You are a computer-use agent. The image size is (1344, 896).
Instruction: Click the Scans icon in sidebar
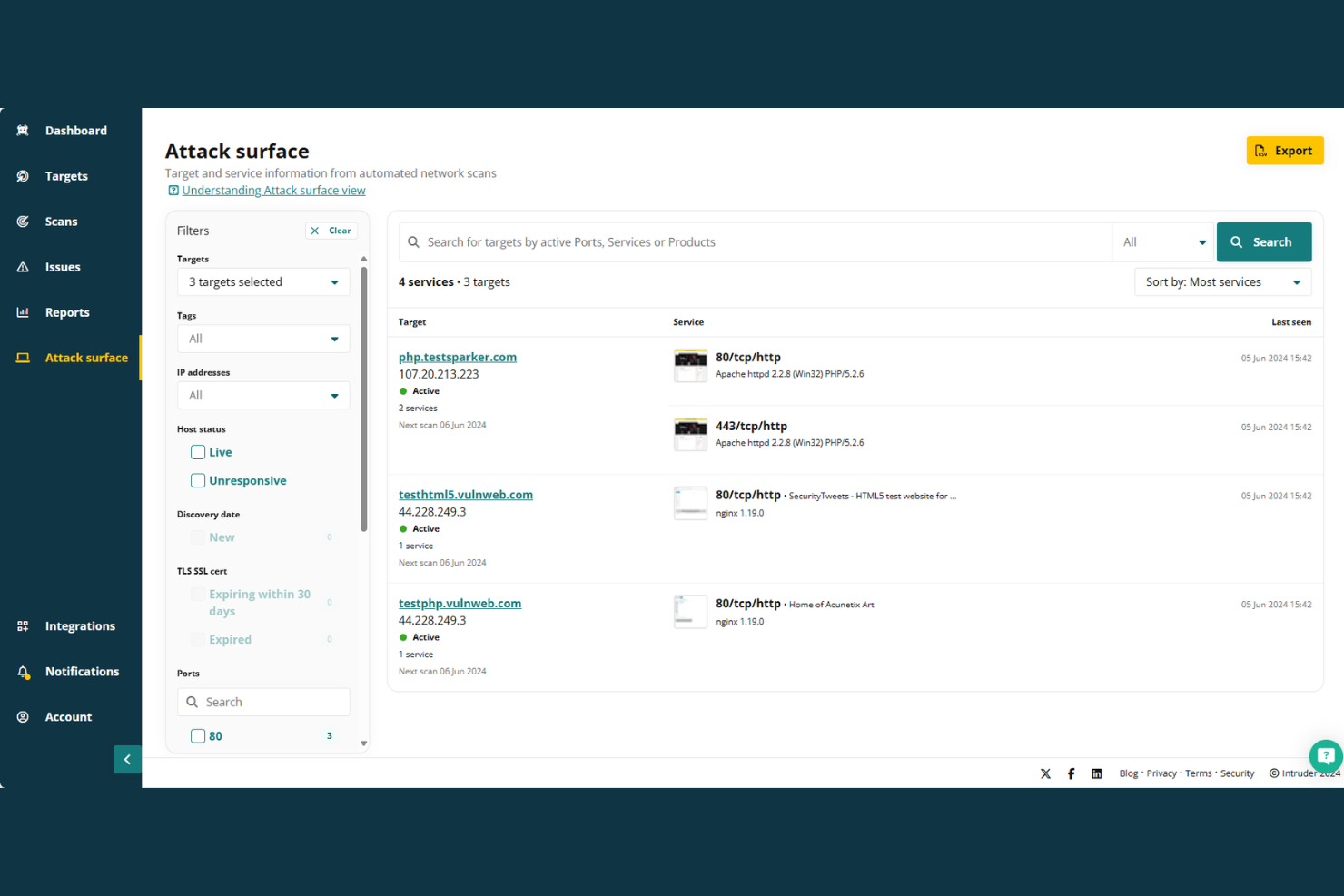tap(23, 222)
